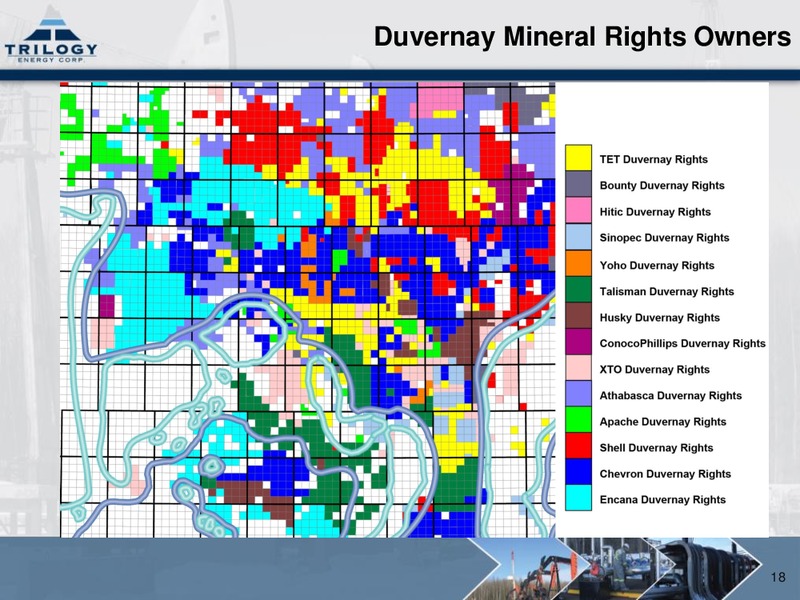Click the 'Chevron Duvernay Rights' label
This screenshot has height=600, width=800.
(665, 473)
